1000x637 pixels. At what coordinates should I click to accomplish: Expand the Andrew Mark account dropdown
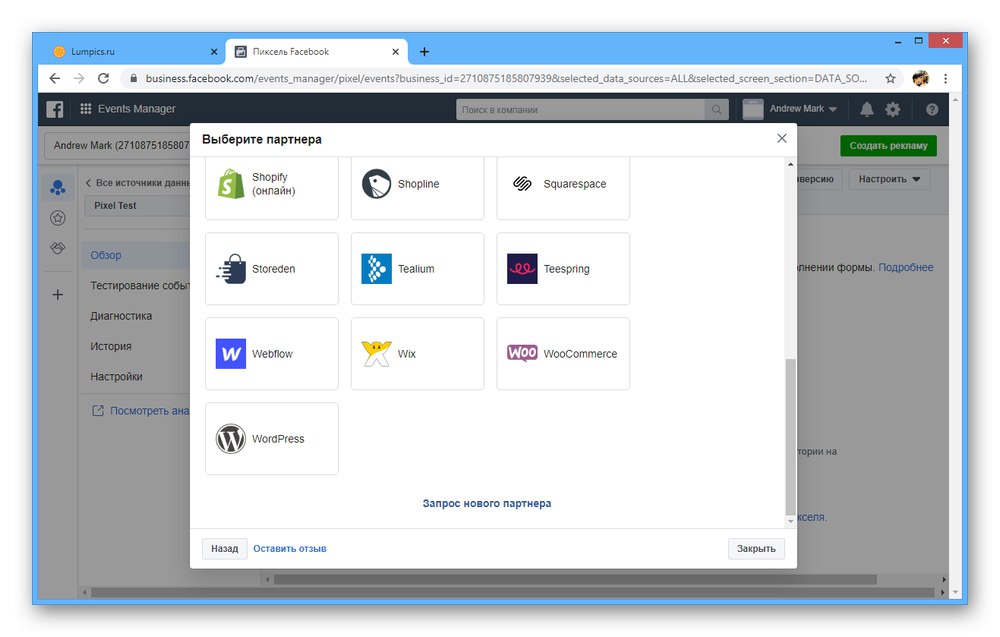pyautogui.click(x=803, y=109)
